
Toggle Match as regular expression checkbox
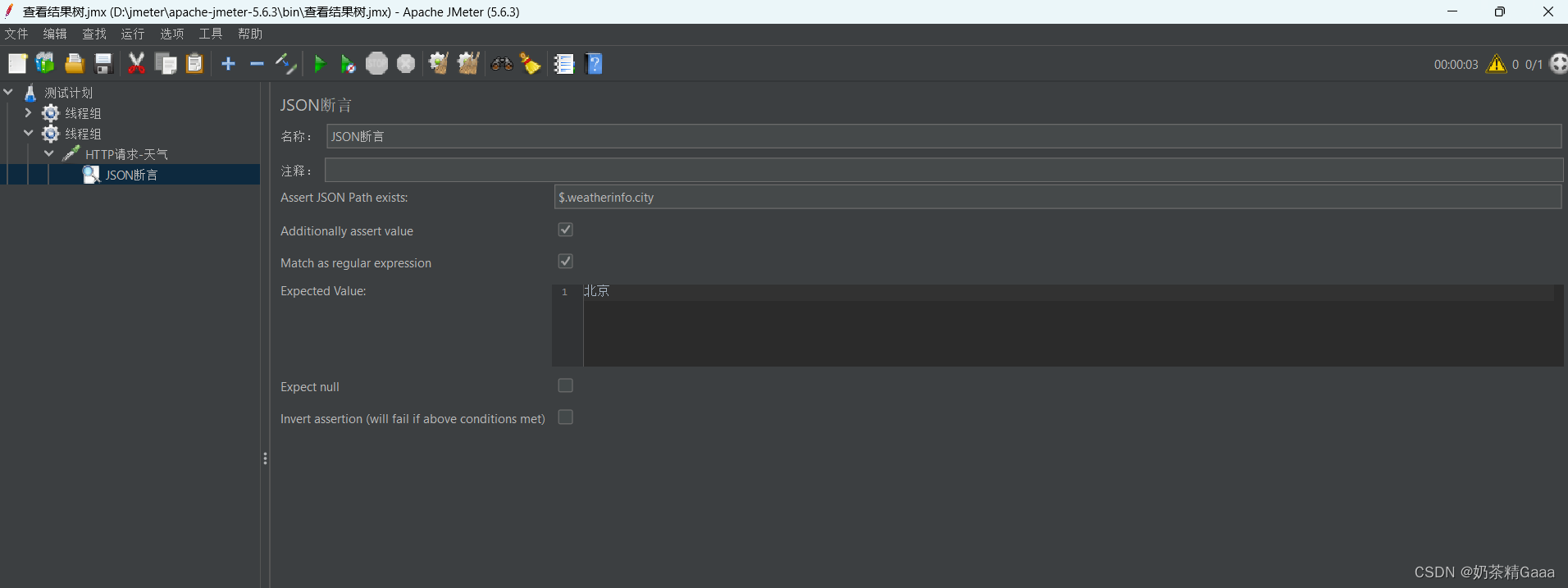566,262
